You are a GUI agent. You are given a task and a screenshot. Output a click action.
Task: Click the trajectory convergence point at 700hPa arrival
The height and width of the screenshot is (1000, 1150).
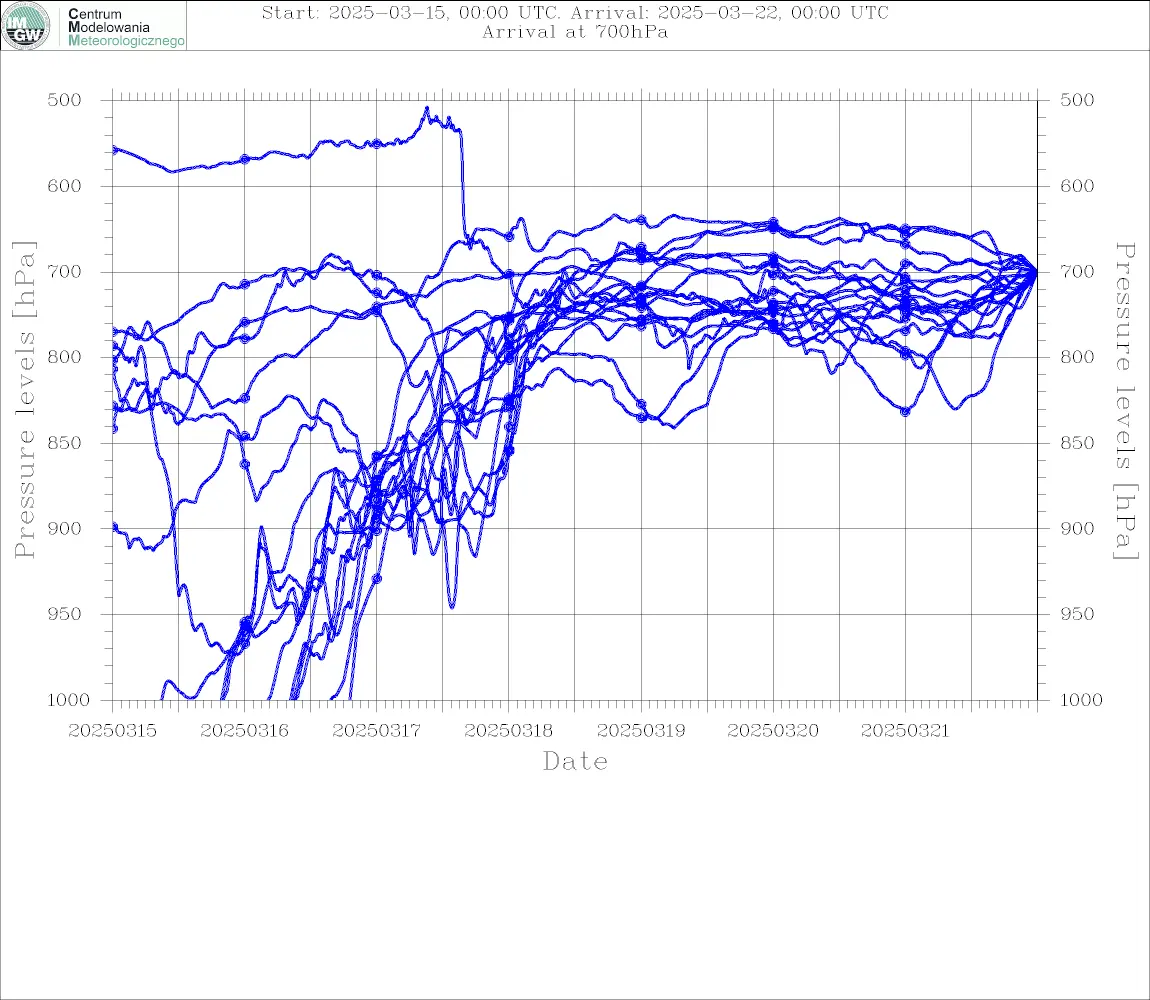(1036, 271)
